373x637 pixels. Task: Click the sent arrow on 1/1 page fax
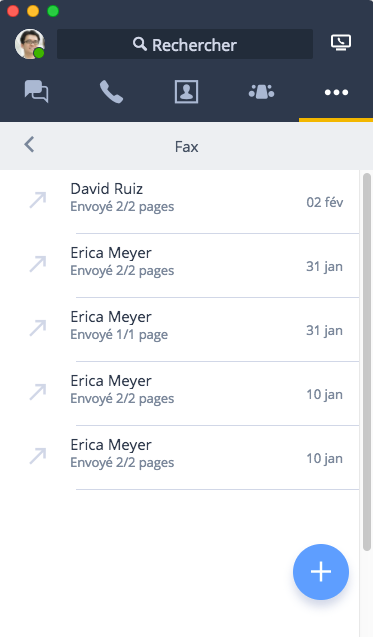click(38, 328)
